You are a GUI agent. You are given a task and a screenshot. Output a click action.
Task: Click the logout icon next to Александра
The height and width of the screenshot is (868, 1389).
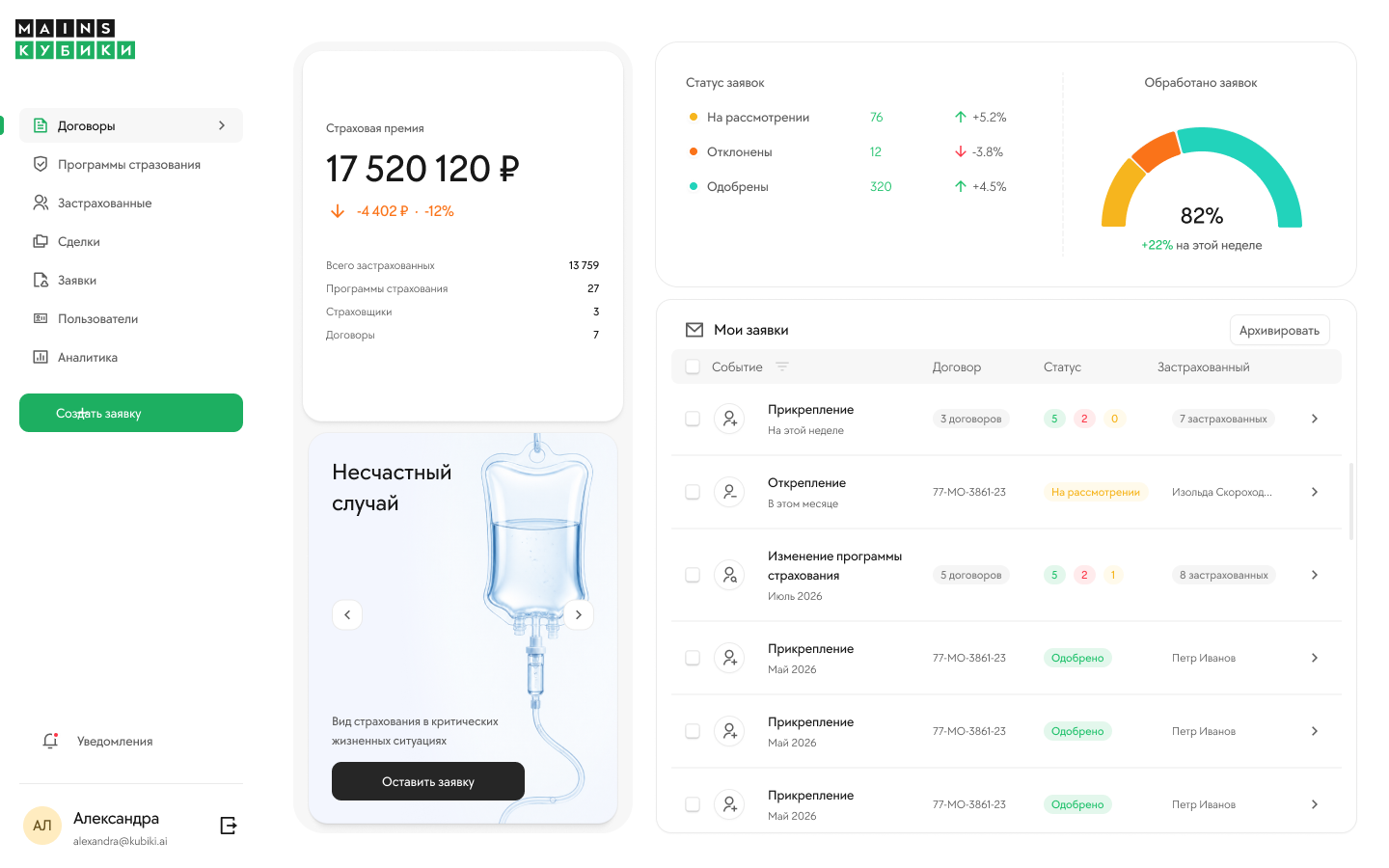pos(229,826)
